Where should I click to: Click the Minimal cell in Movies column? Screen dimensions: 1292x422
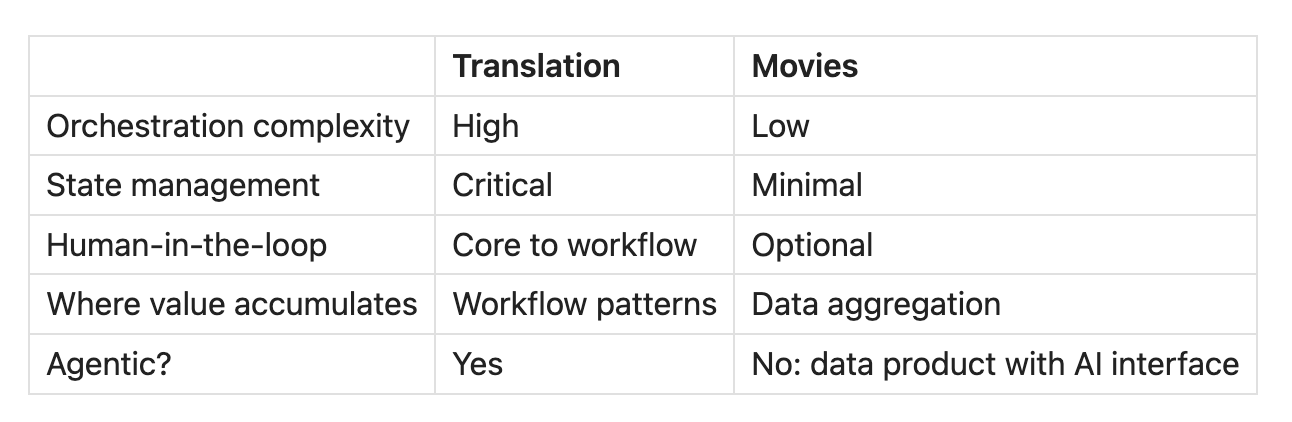[807, 185]
